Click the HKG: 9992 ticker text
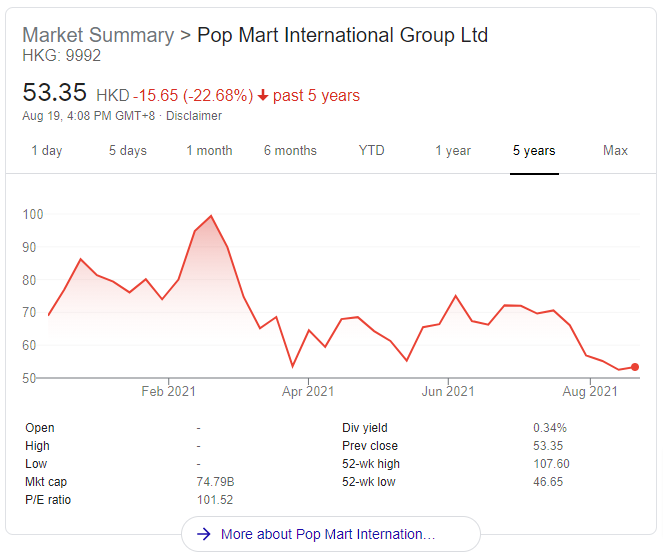The image size is (663, 556). (62, 55)
